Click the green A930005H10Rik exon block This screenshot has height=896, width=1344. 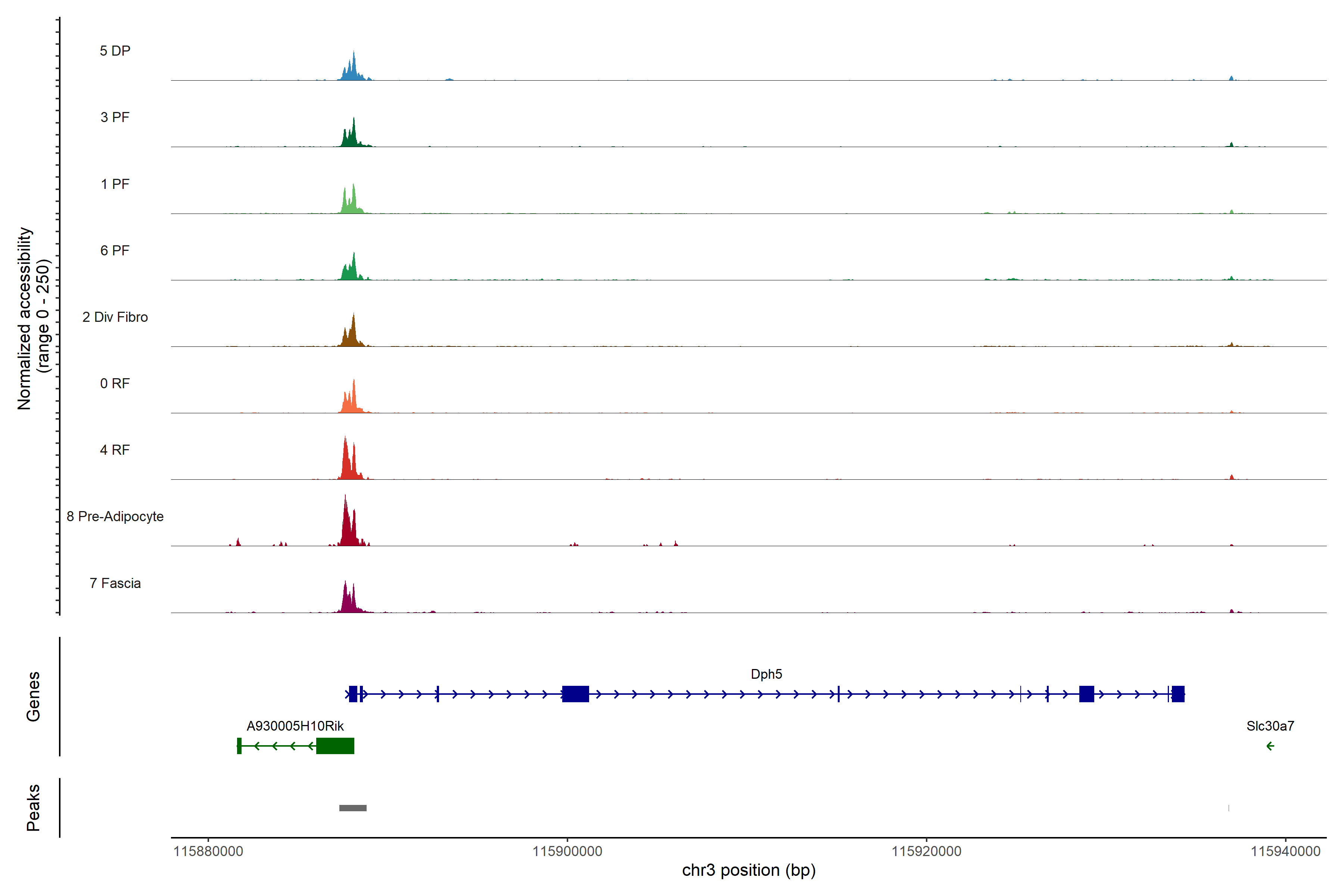(x=335, y=746)
